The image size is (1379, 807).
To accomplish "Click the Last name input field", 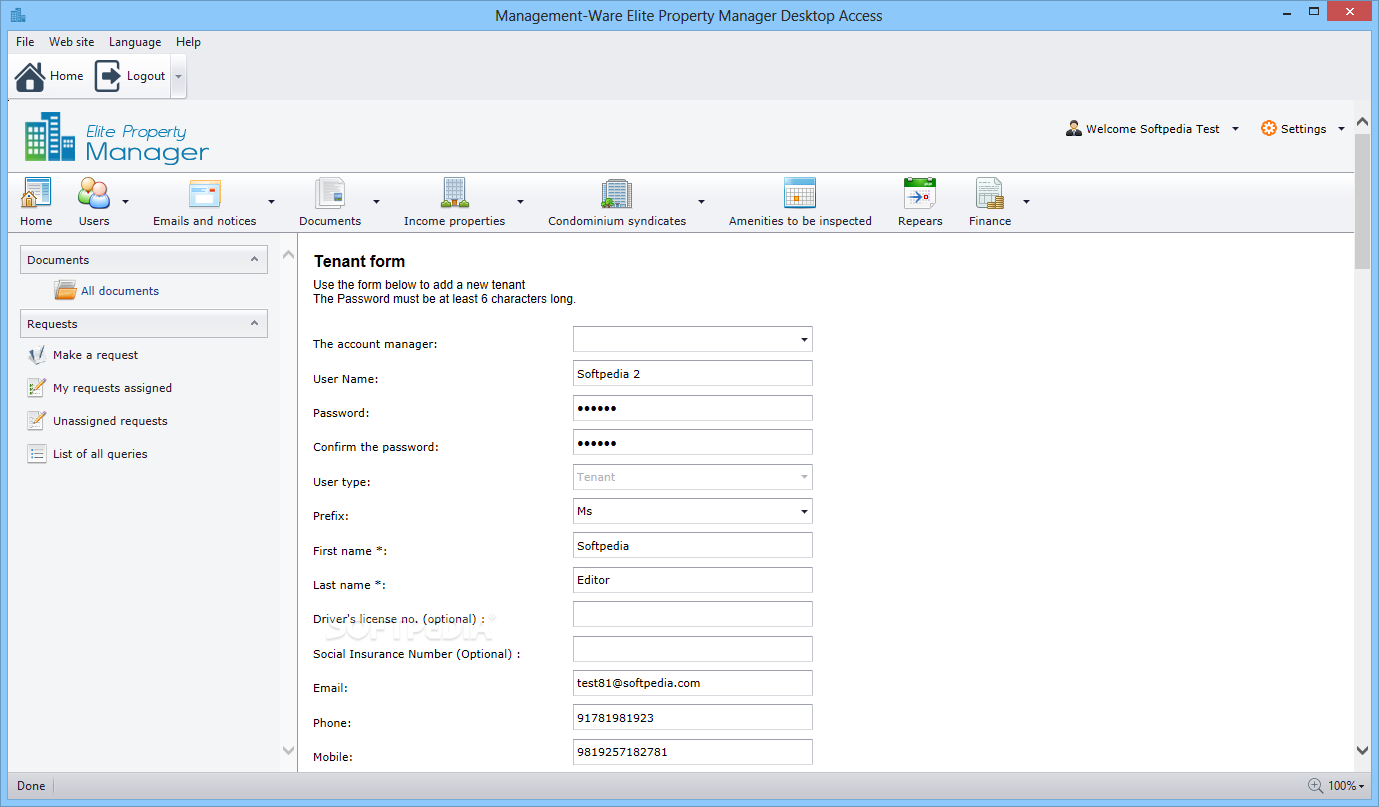I will click(693, 580).
